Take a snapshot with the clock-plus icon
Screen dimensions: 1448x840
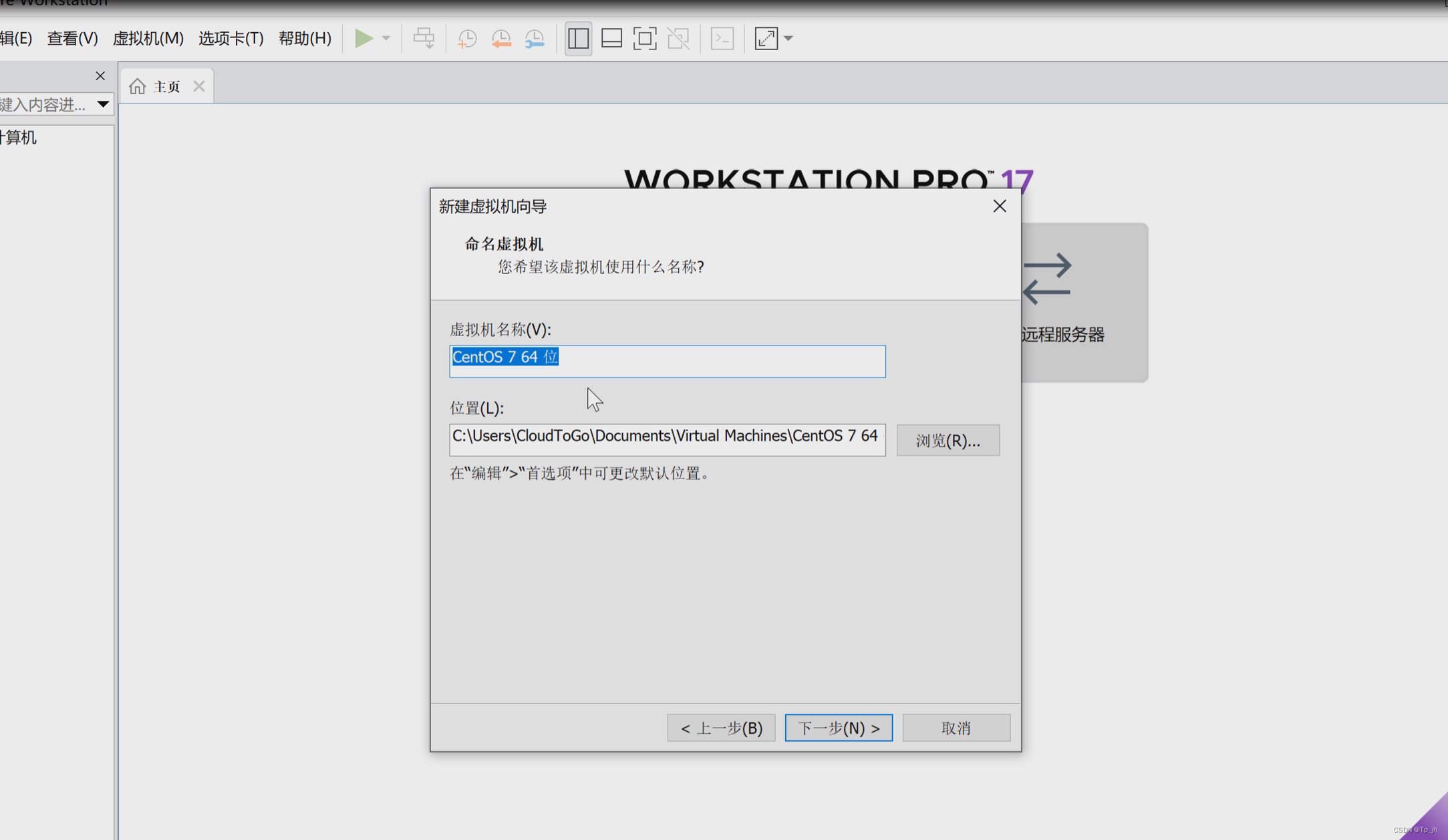[467, 39]
